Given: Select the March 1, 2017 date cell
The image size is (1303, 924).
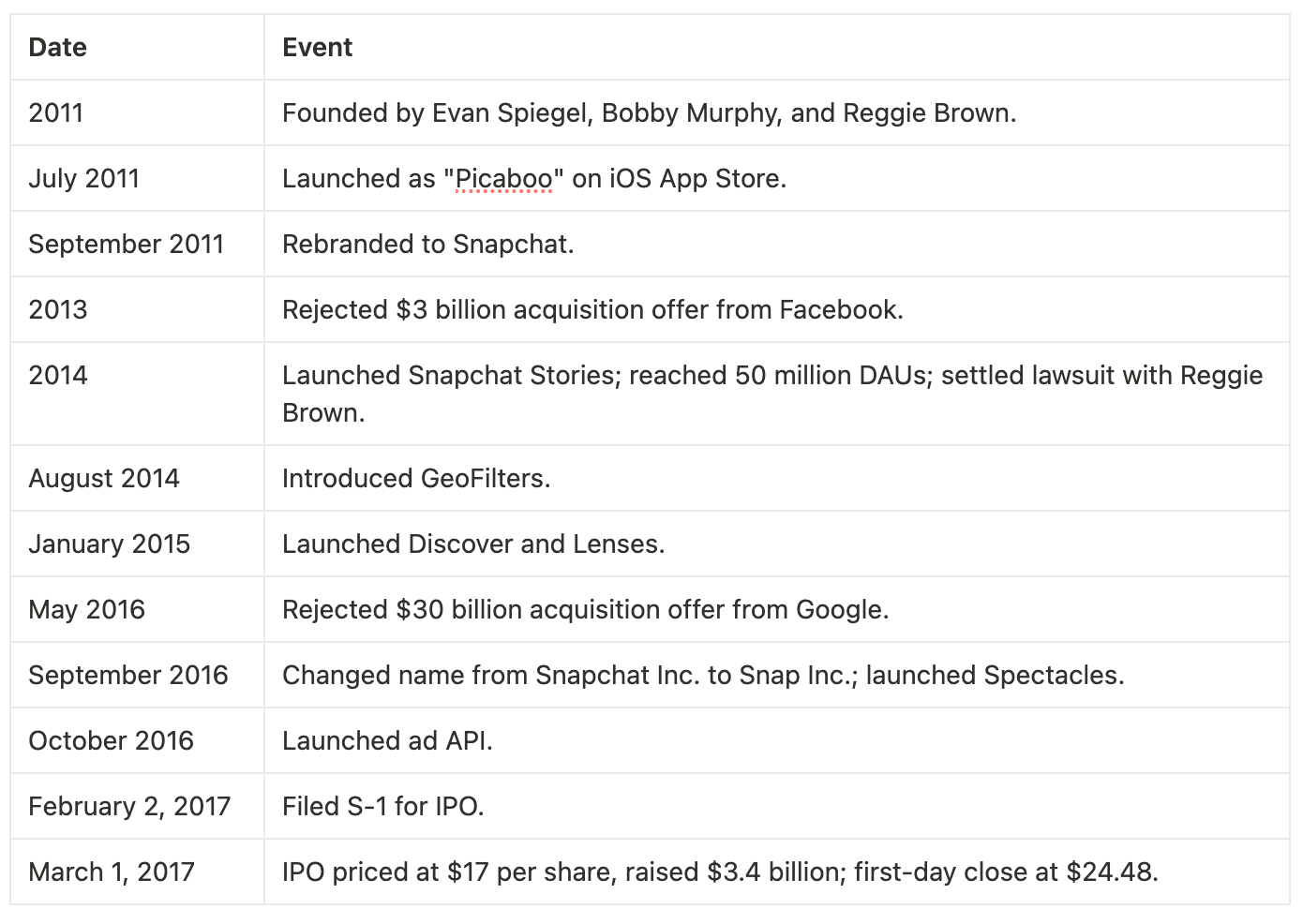Looking at the screenshot, I should pos(137,872).
